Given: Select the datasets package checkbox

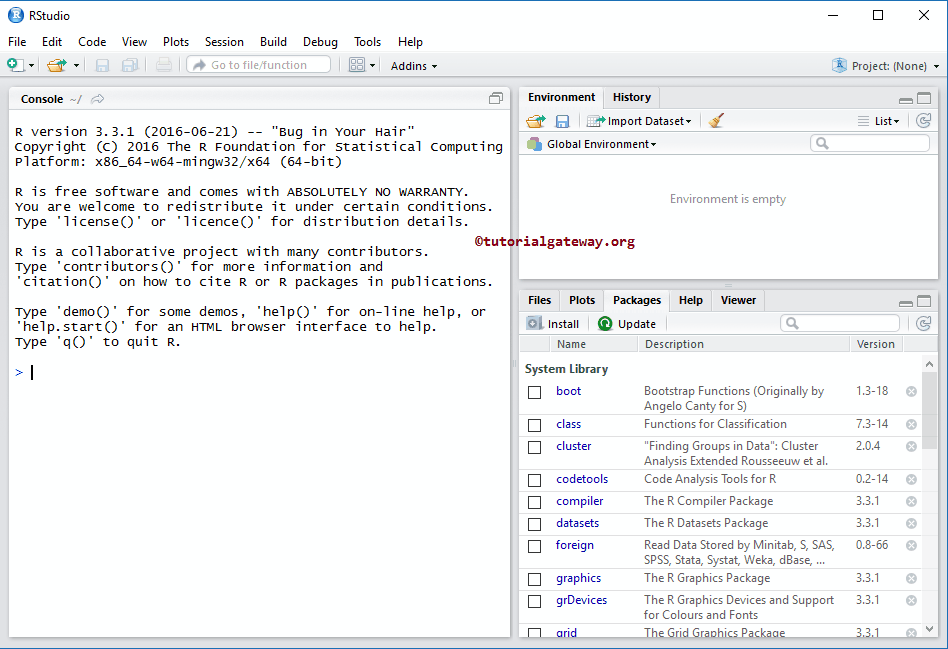Looking at the screenshot, I should click(x=534, y=523).
